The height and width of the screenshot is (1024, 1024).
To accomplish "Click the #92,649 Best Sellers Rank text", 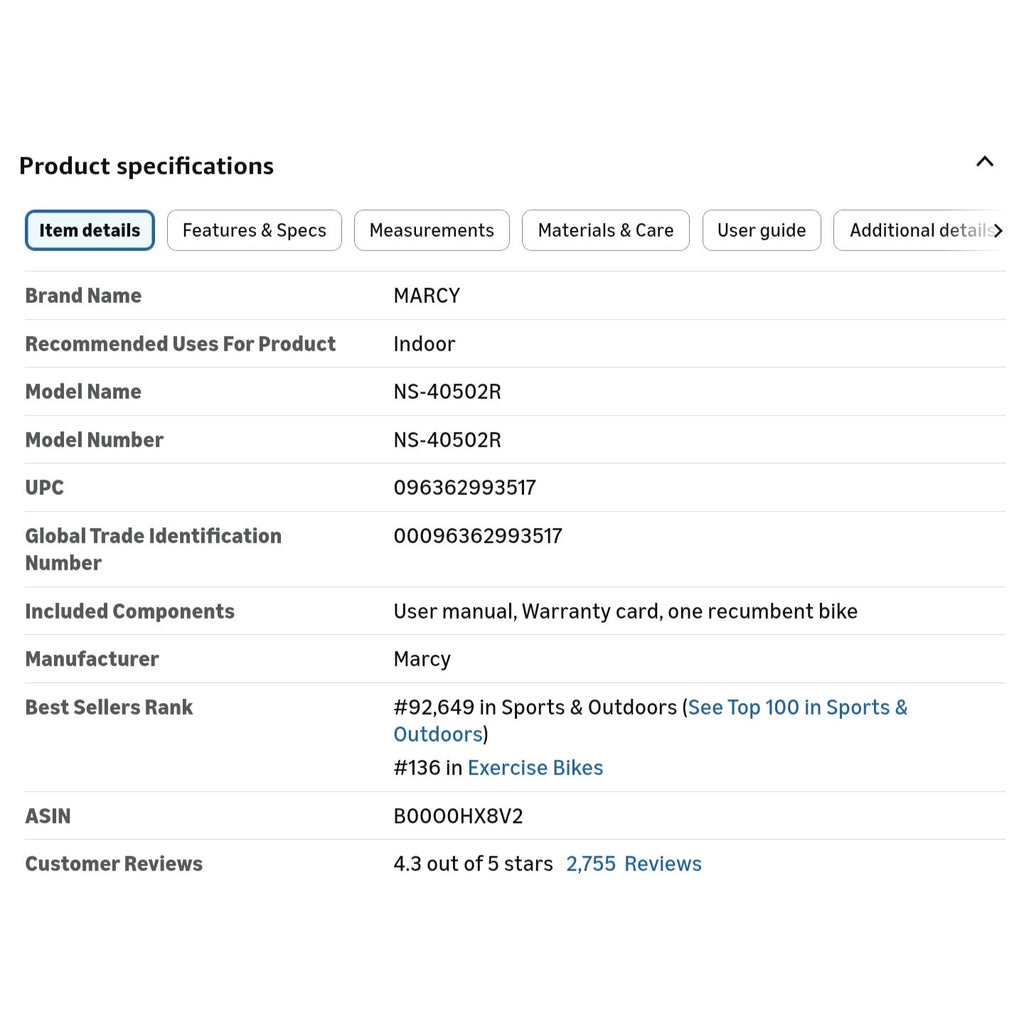I will click(434, 707).
